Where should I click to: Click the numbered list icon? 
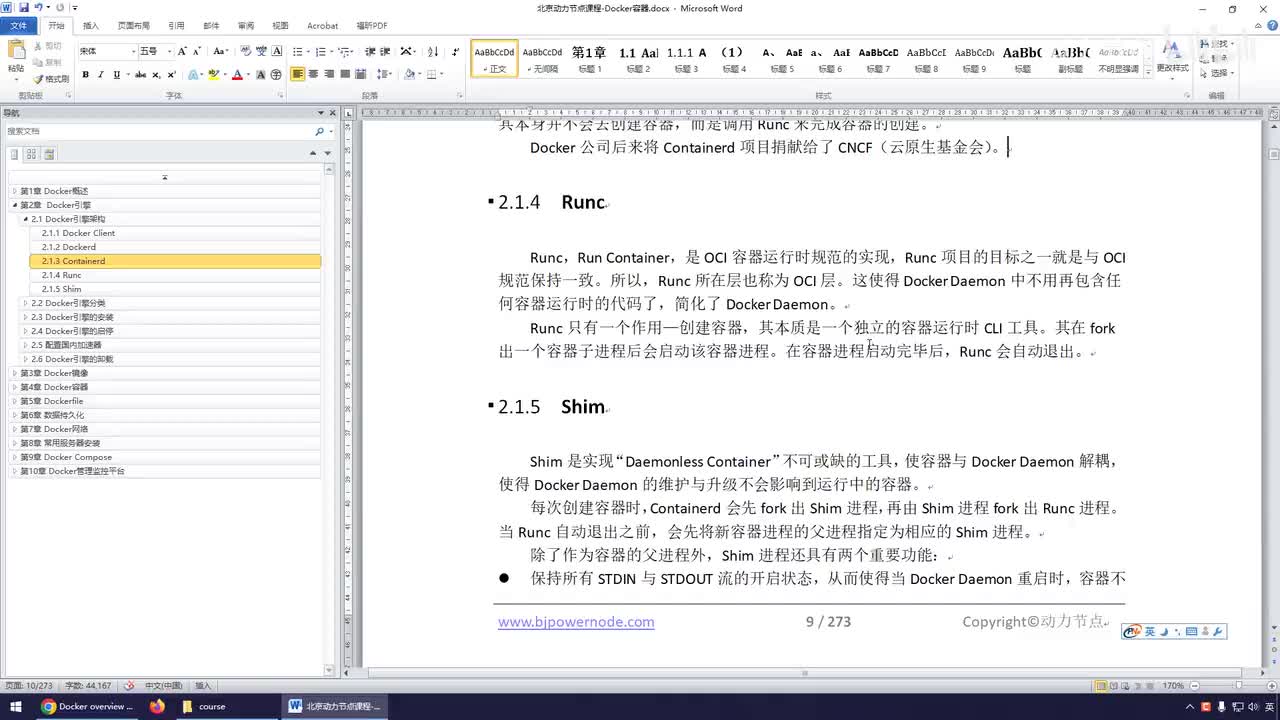(321, 51)
